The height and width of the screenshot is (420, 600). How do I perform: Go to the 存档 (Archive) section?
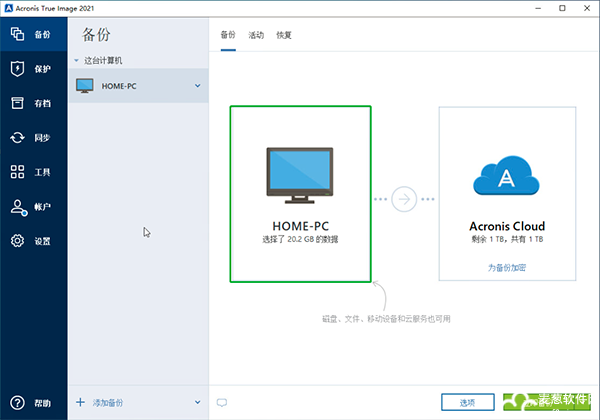(x=30, y=103)
